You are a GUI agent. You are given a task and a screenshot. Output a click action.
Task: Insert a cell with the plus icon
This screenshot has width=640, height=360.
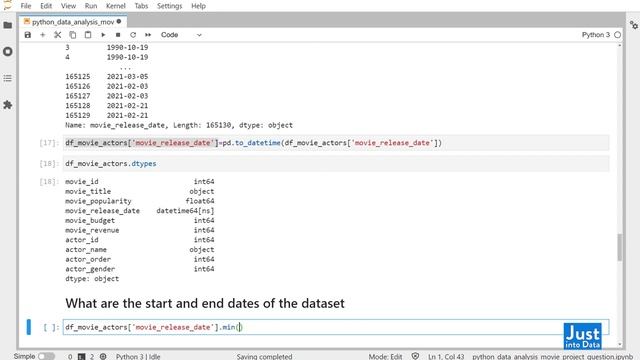[x=42, y=35]
